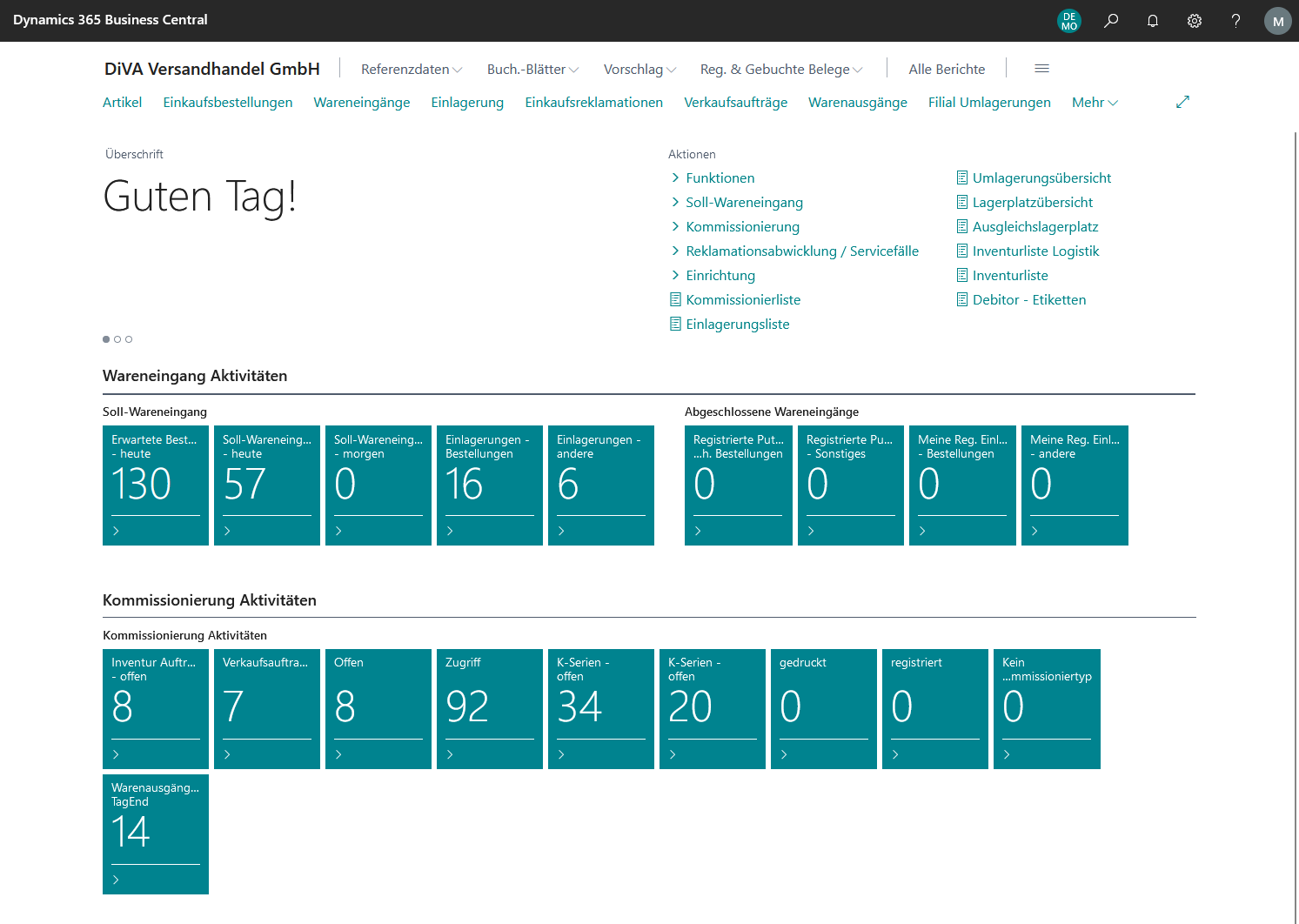Select the third headline page dot
The image size is (1299, 924).
129,339
